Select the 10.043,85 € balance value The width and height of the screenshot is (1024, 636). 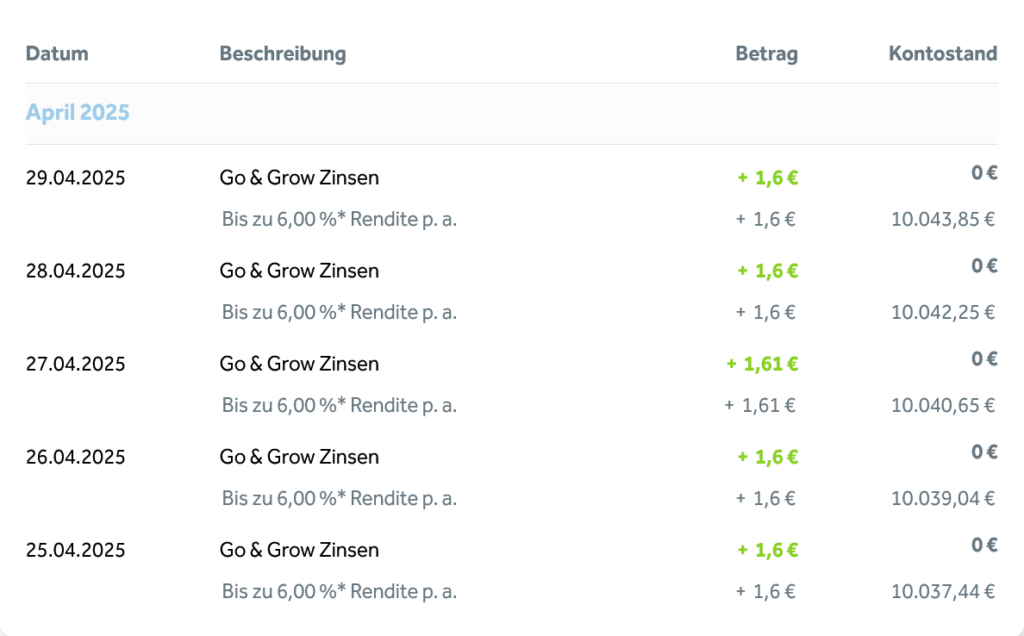(943, 219)
